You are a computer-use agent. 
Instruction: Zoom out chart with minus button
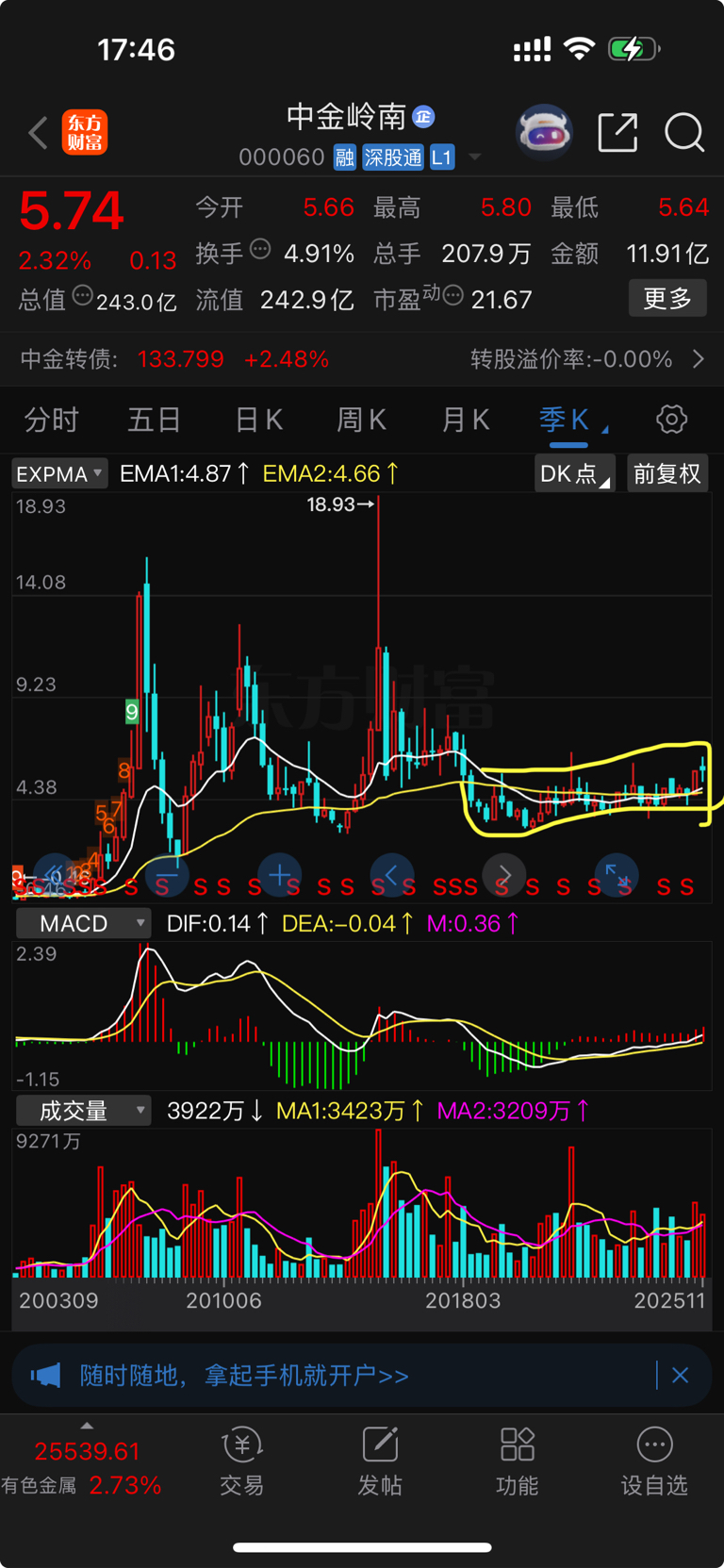click(x=167, y=874)
